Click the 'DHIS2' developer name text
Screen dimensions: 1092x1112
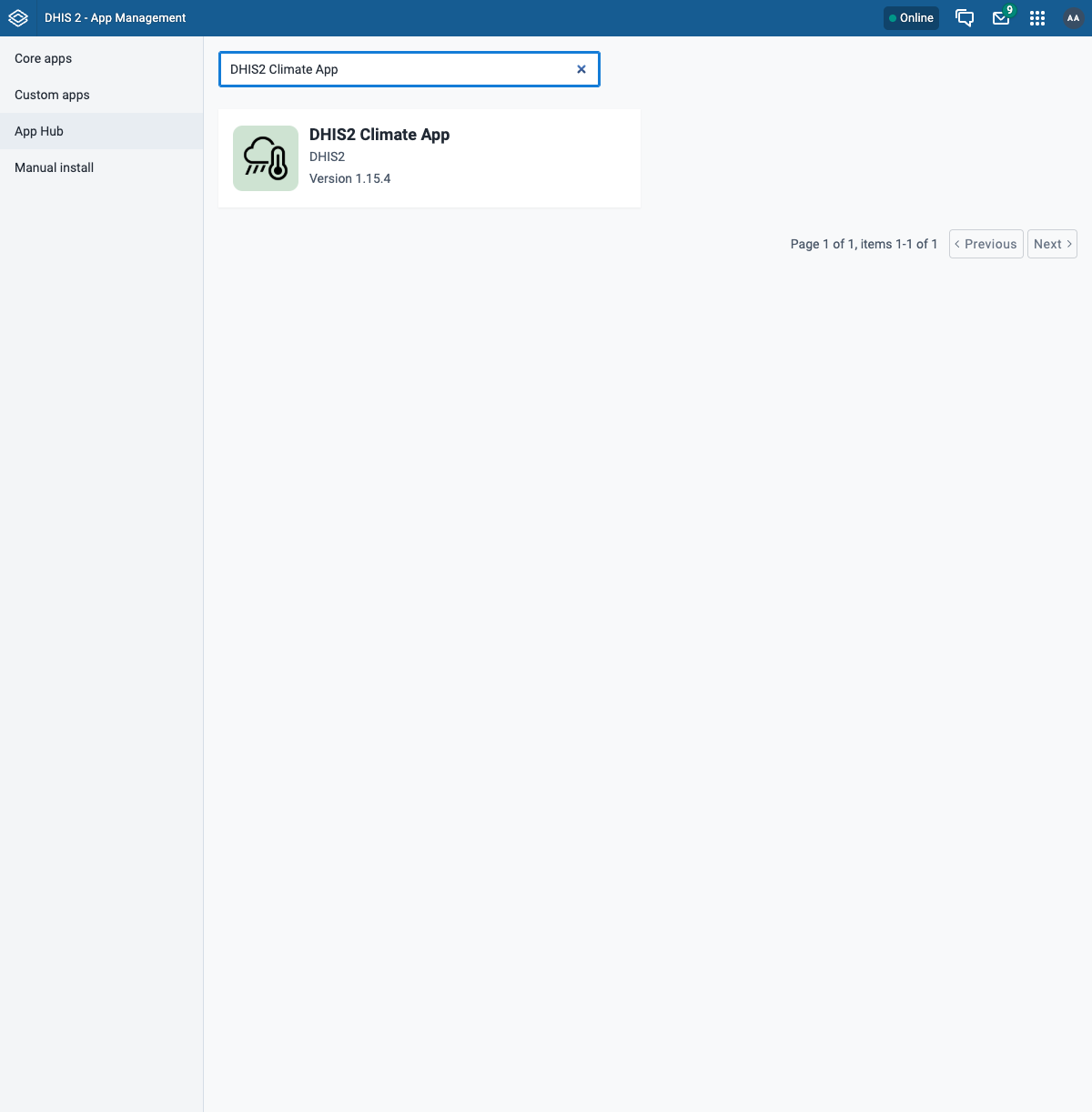point(327,157)
